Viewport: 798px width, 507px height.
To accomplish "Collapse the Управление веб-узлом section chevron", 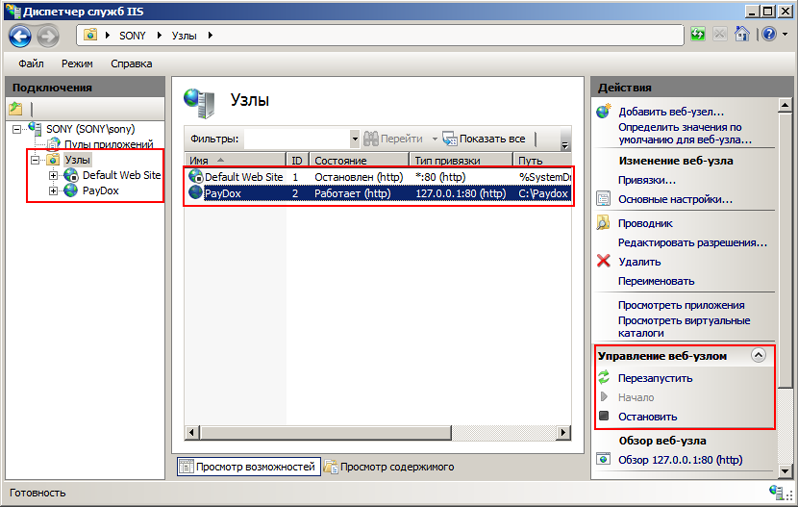I will click(x=758, y=355).
